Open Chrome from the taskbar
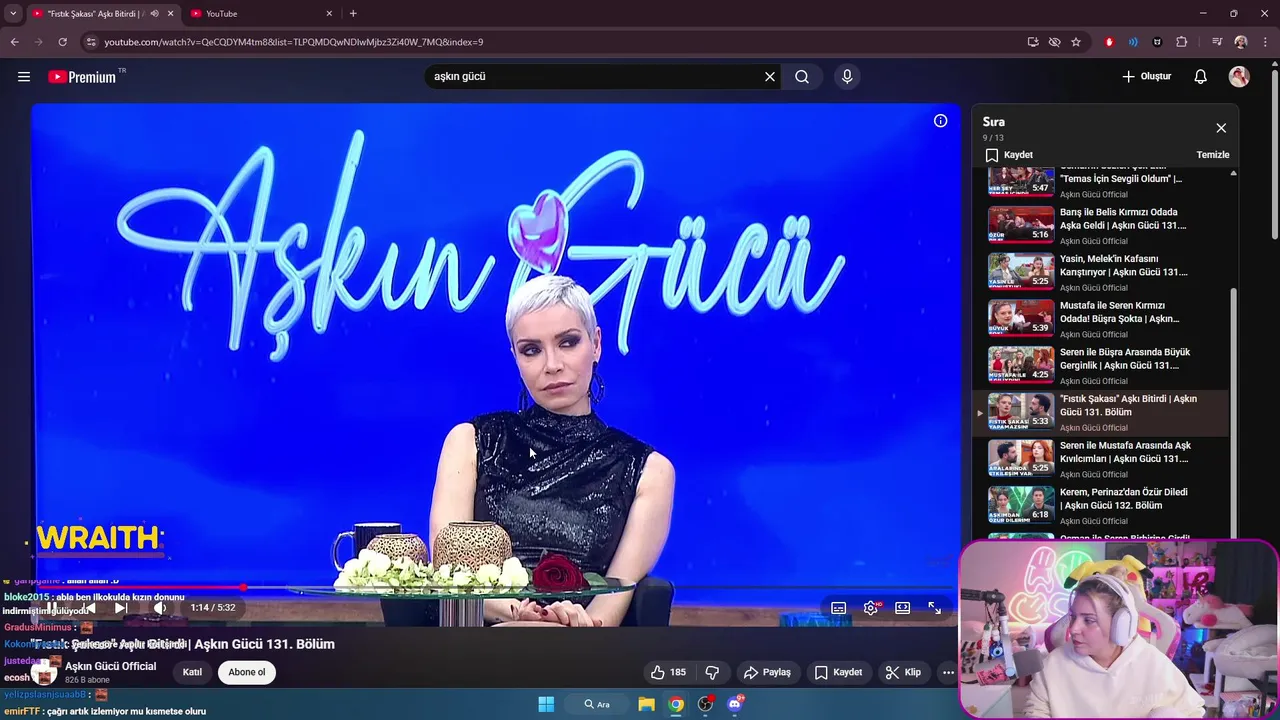Viewport: 1280px width, 720px height. click(x=676, y=704)
